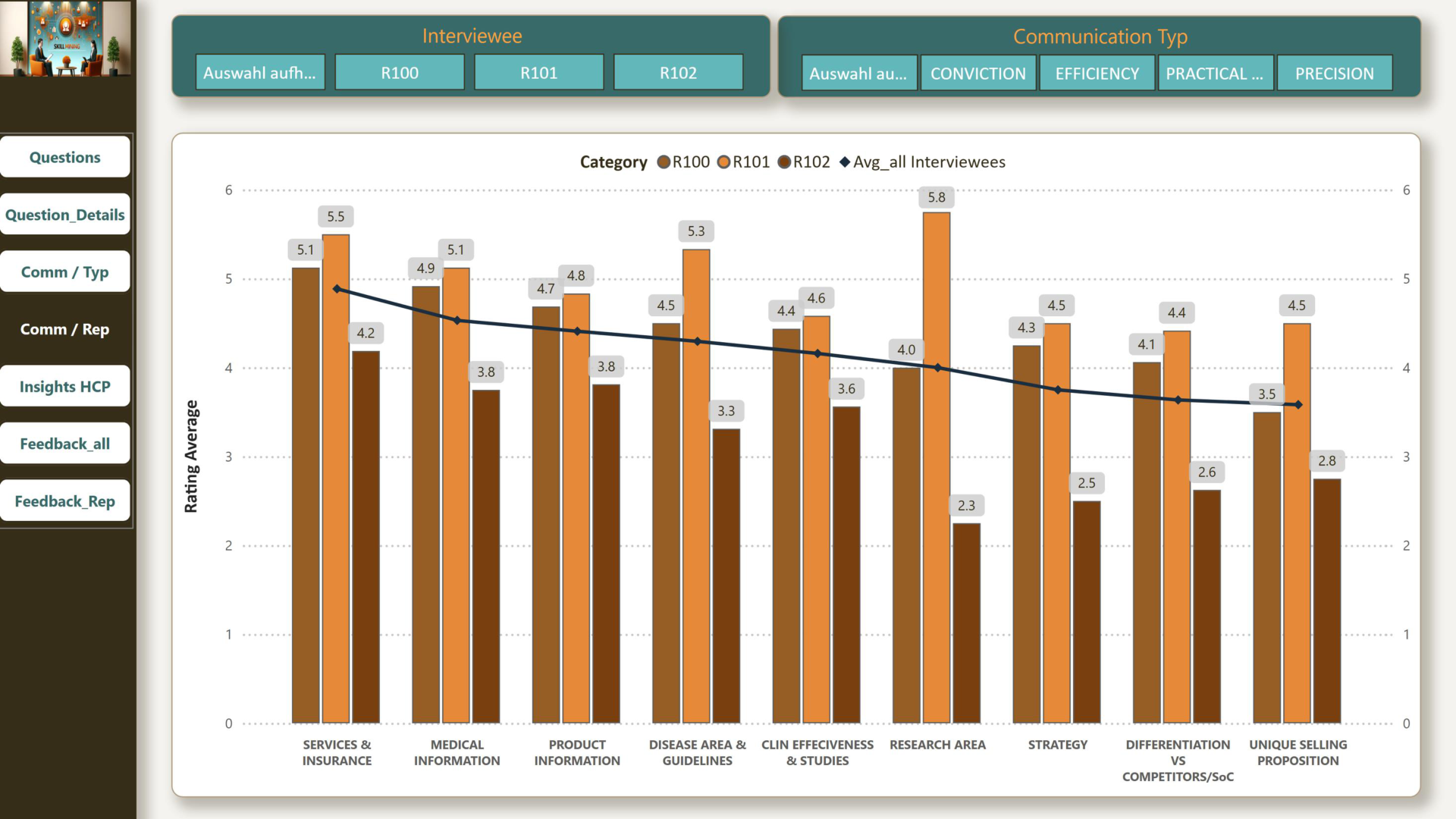Click the average line marker above RESEARCH AREA

938,368
